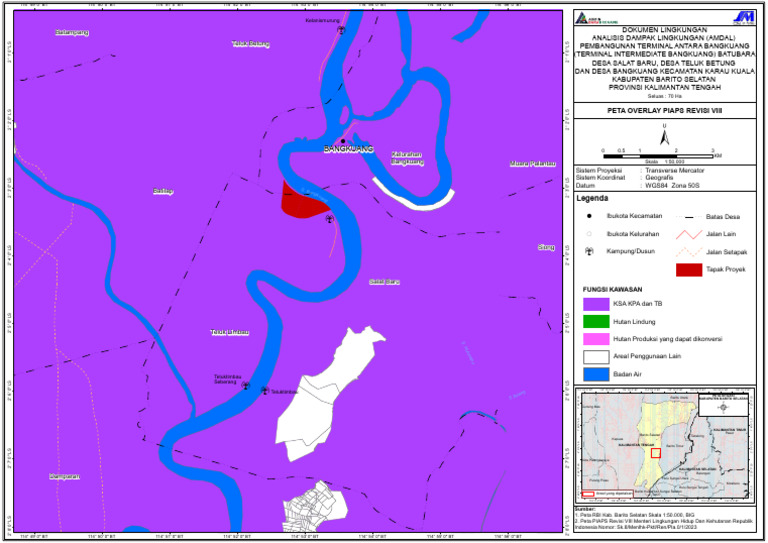
Task: Click the Batas Desa legend text
Action: pos(723,216)
